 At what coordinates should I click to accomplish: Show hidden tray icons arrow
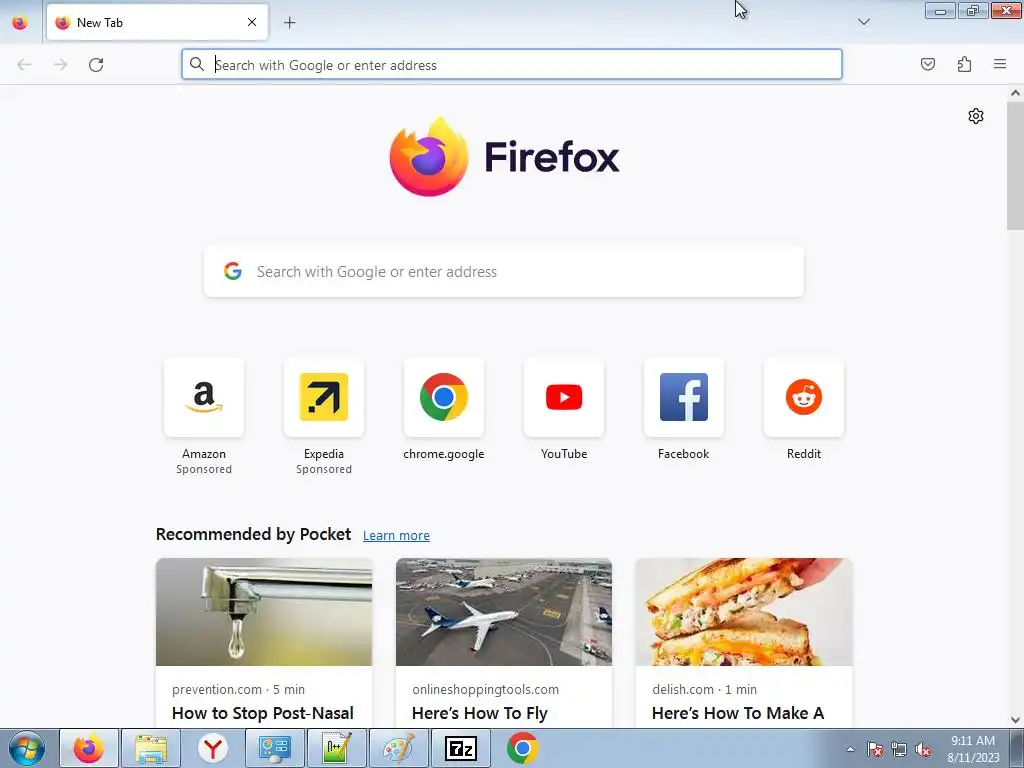pyautogui.click(x=850, y=749)
